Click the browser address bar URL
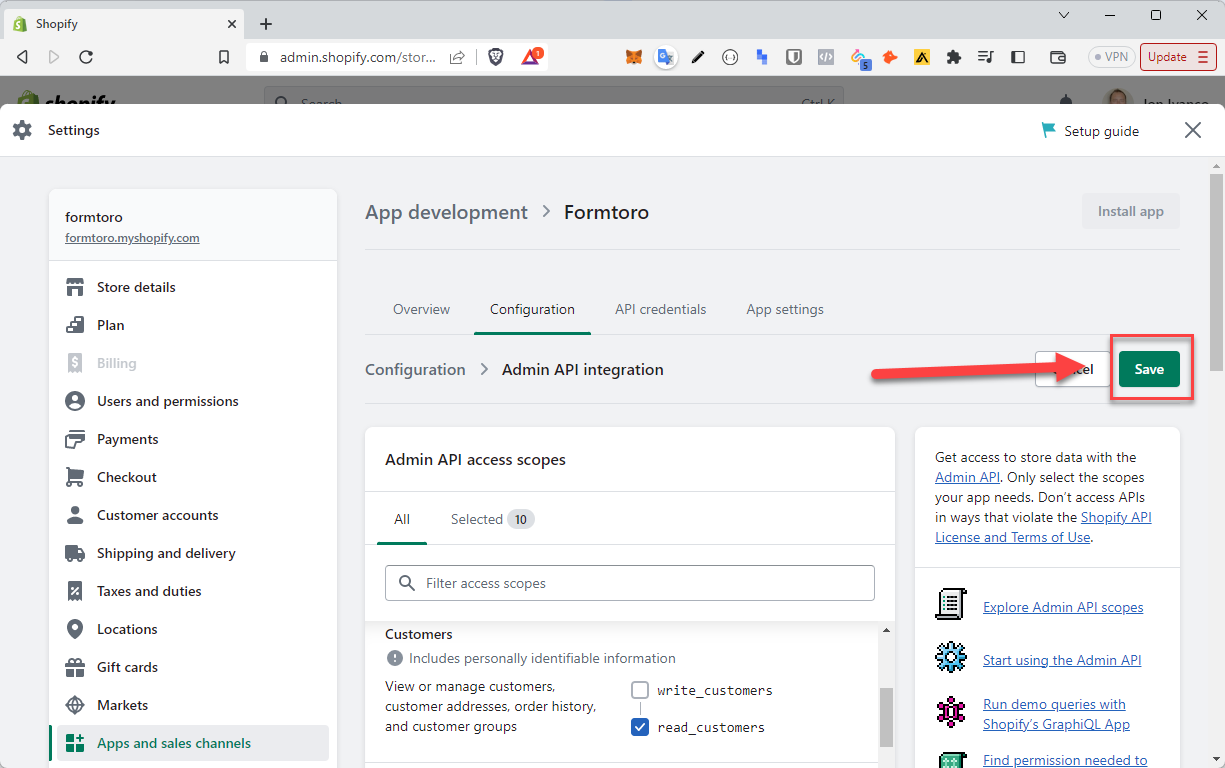Image resolution: width=1225 pixels, height=768 pixels. point(357,57)
